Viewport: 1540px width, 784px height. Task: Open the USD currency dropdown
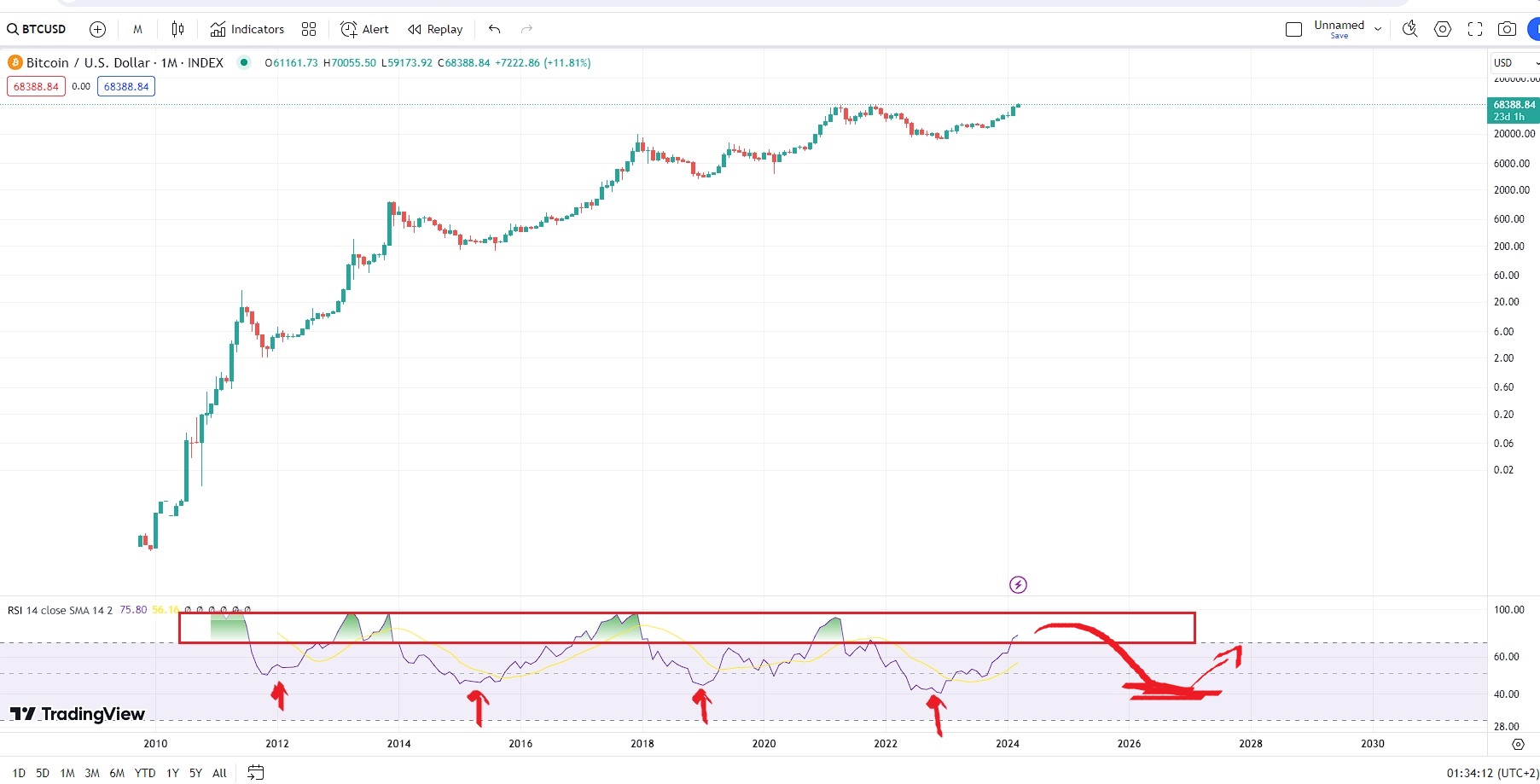1514,63
